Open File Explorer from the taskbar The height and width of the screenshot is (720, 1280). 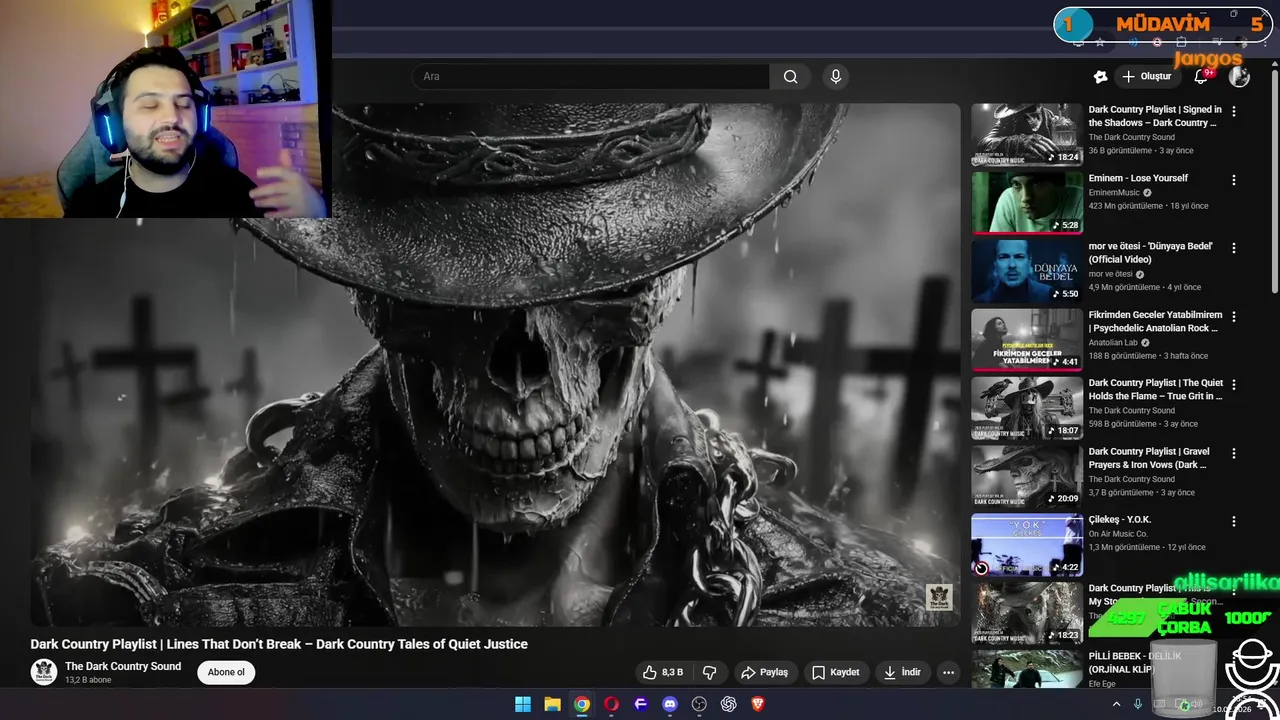tap(552, 704)
